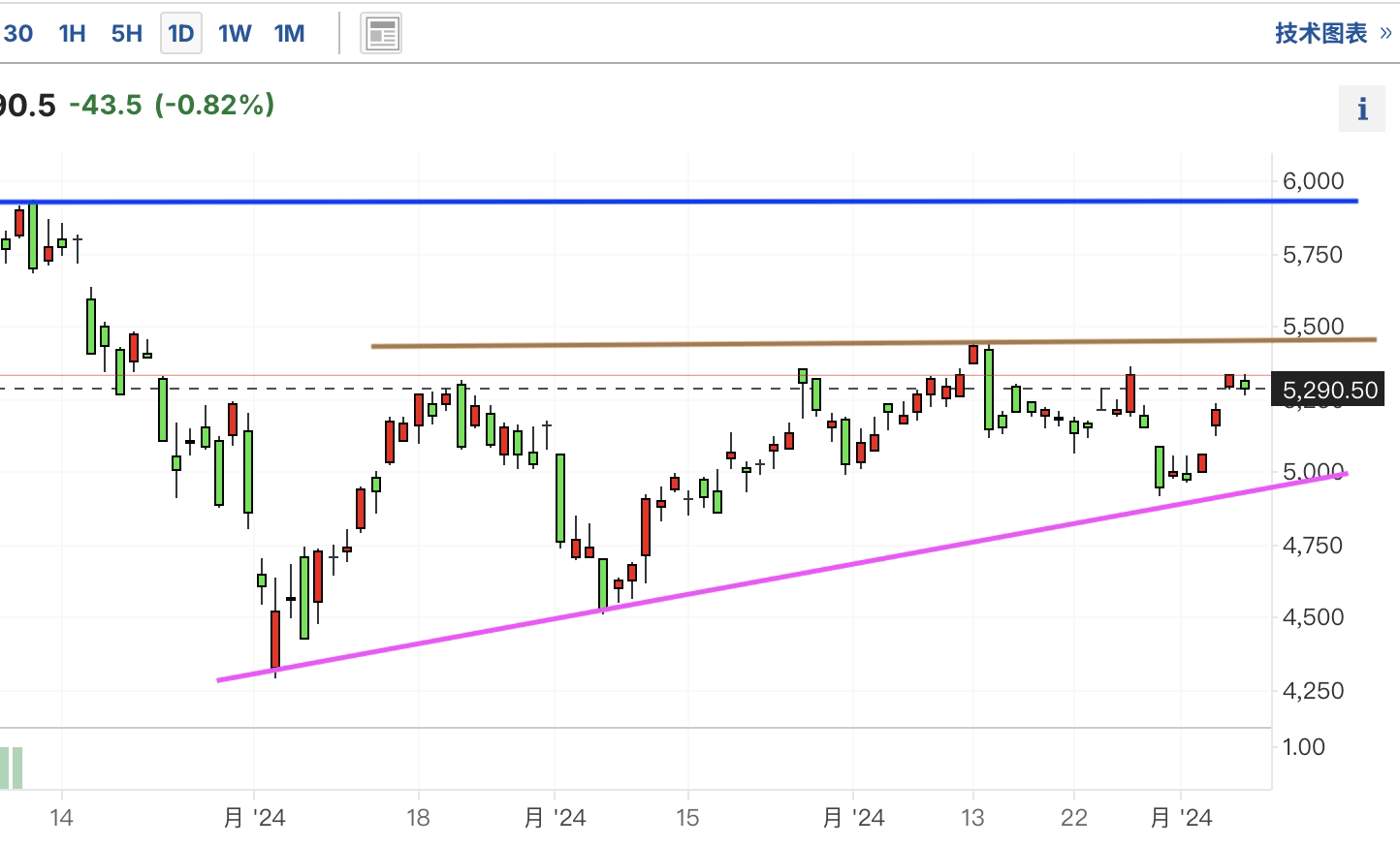The width and height of the screenshot is (1400, 847).
Task: Switch to the 1W timeframe
Action: (x=235, y=34)
